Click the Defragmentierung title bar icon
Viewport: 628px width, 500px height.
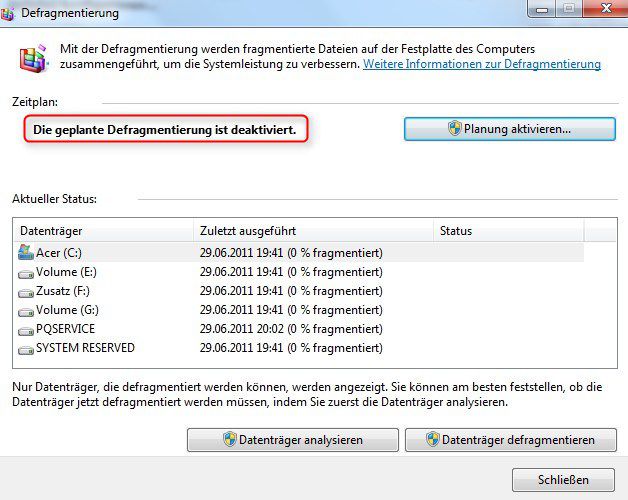click(7, 13)
